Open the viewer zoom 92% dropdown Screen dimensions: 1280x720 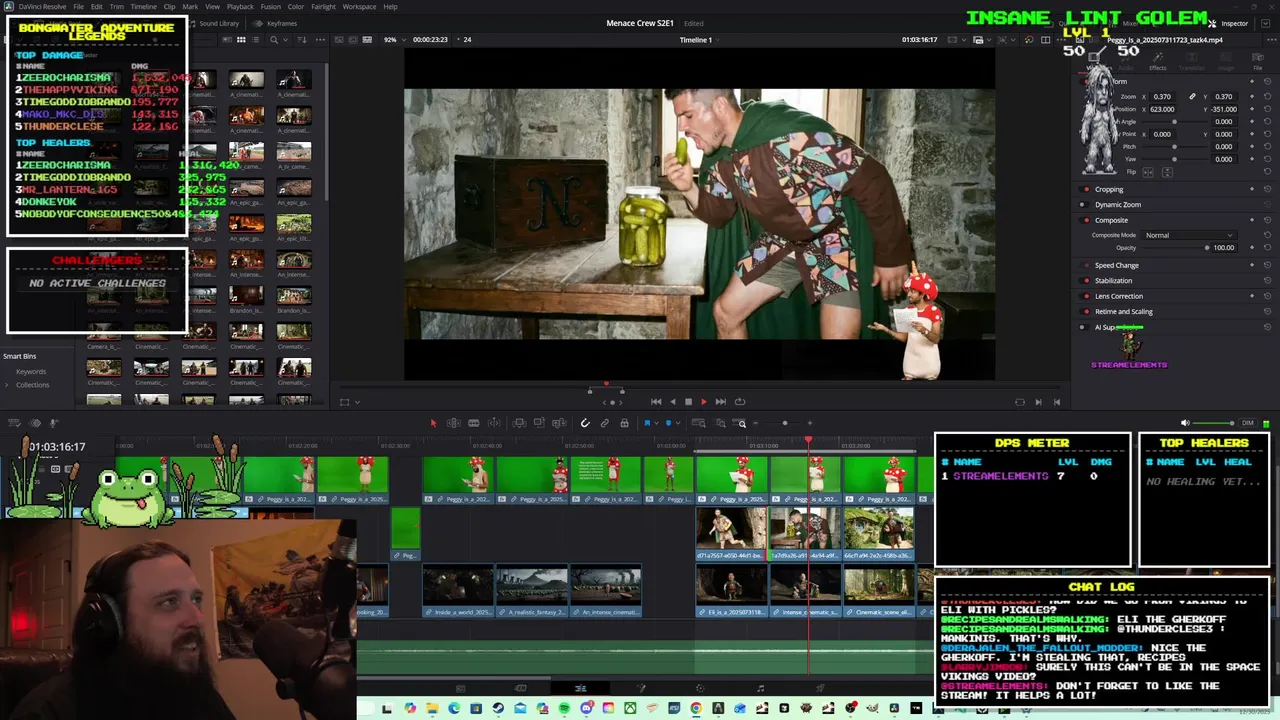(x=395, y=40)
